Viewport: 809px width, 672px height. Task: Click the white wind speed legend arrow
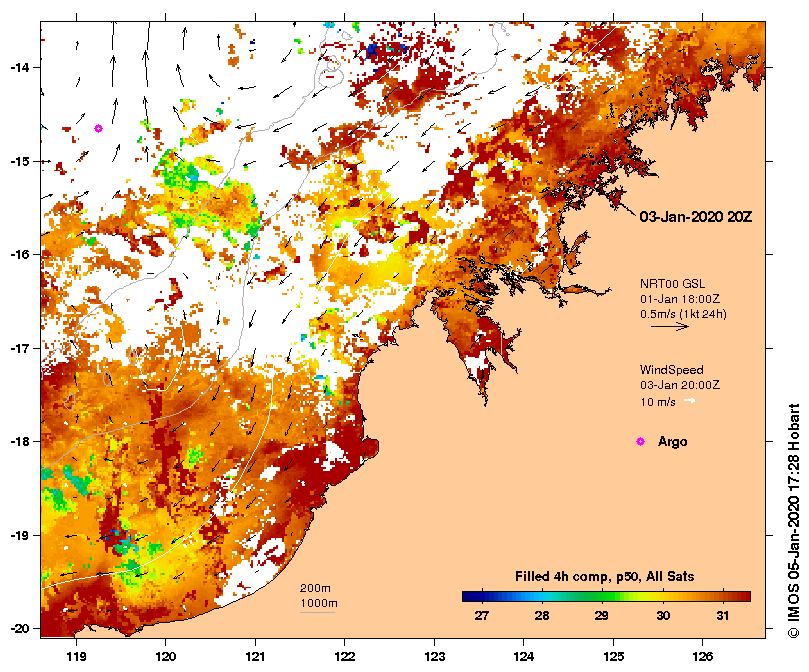coord(689,401)
